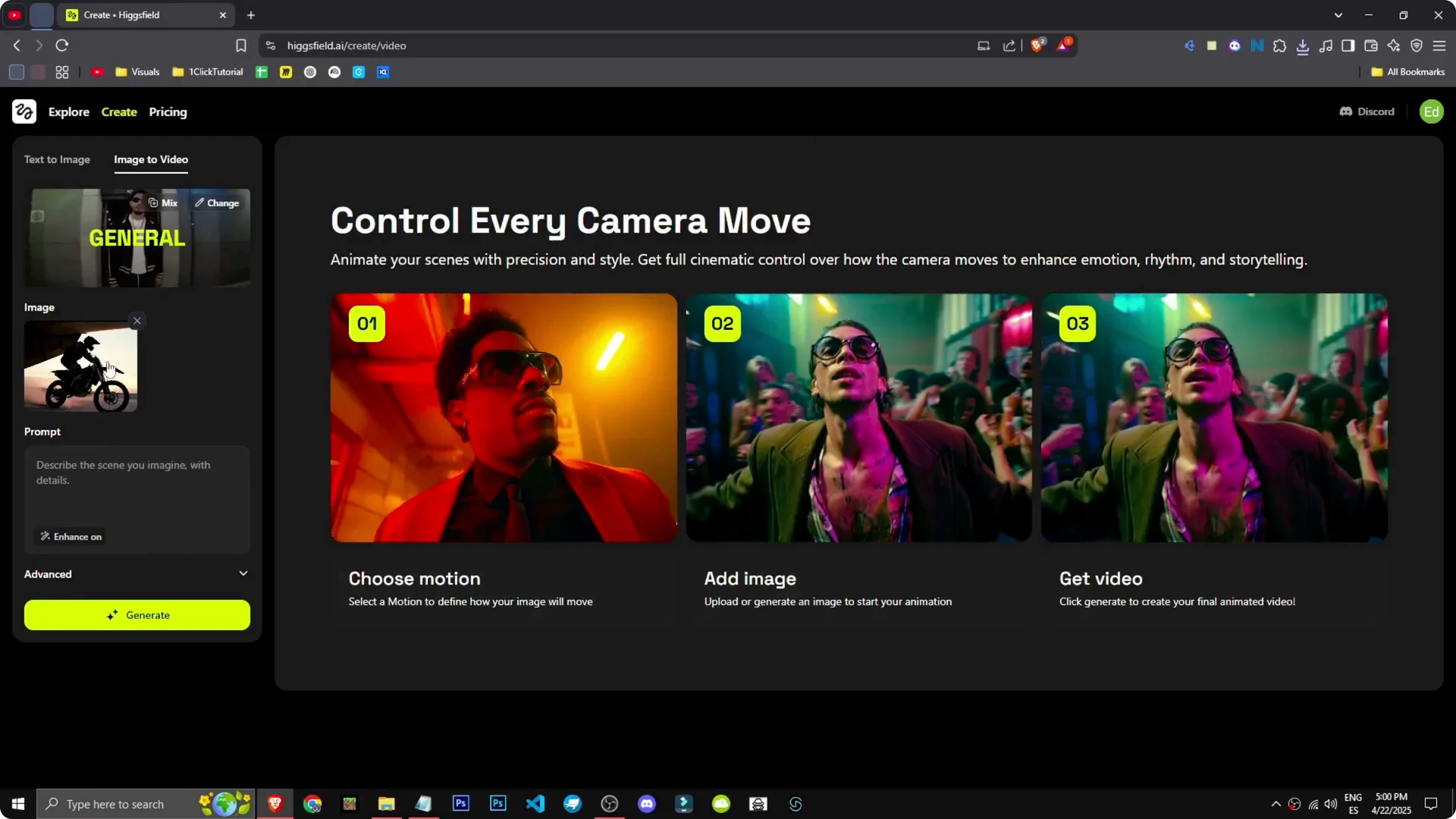1456x819 pixels.
Task: Click the Enhance on toggle in Prompt panel
Action: (70, 536)
